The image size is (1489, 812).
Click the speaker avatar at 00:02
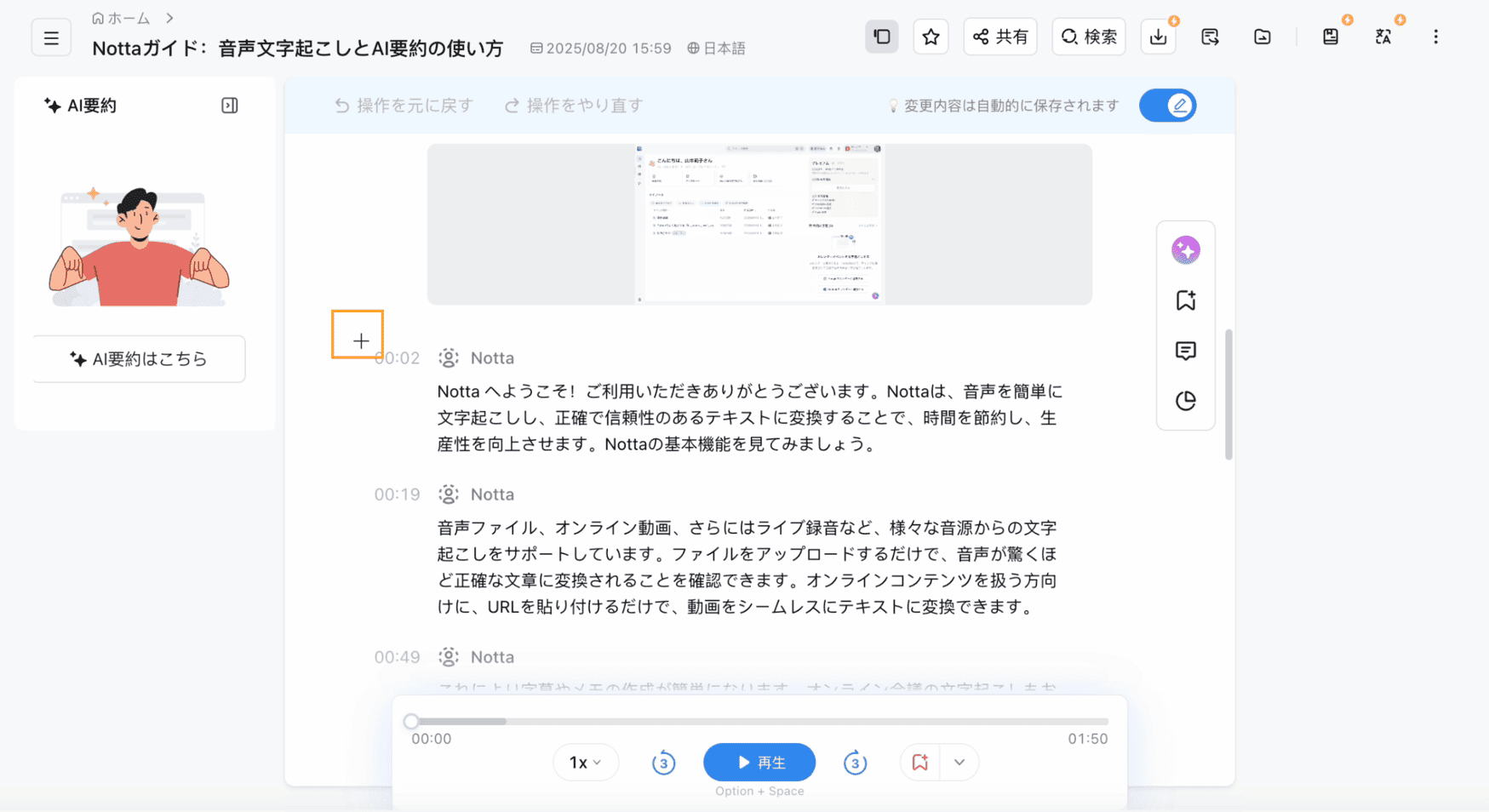click(x=449, y=358)
